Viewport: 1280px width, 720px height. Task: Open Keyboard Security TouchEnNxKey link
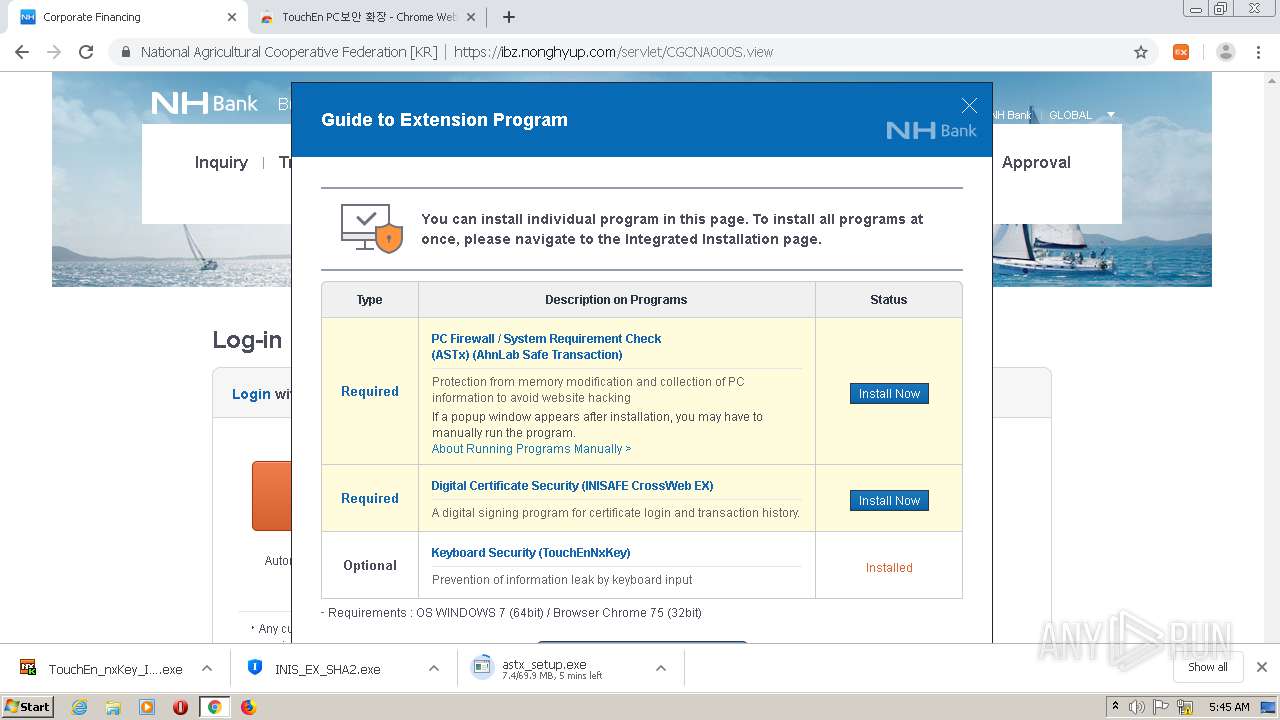click(530, 553)
